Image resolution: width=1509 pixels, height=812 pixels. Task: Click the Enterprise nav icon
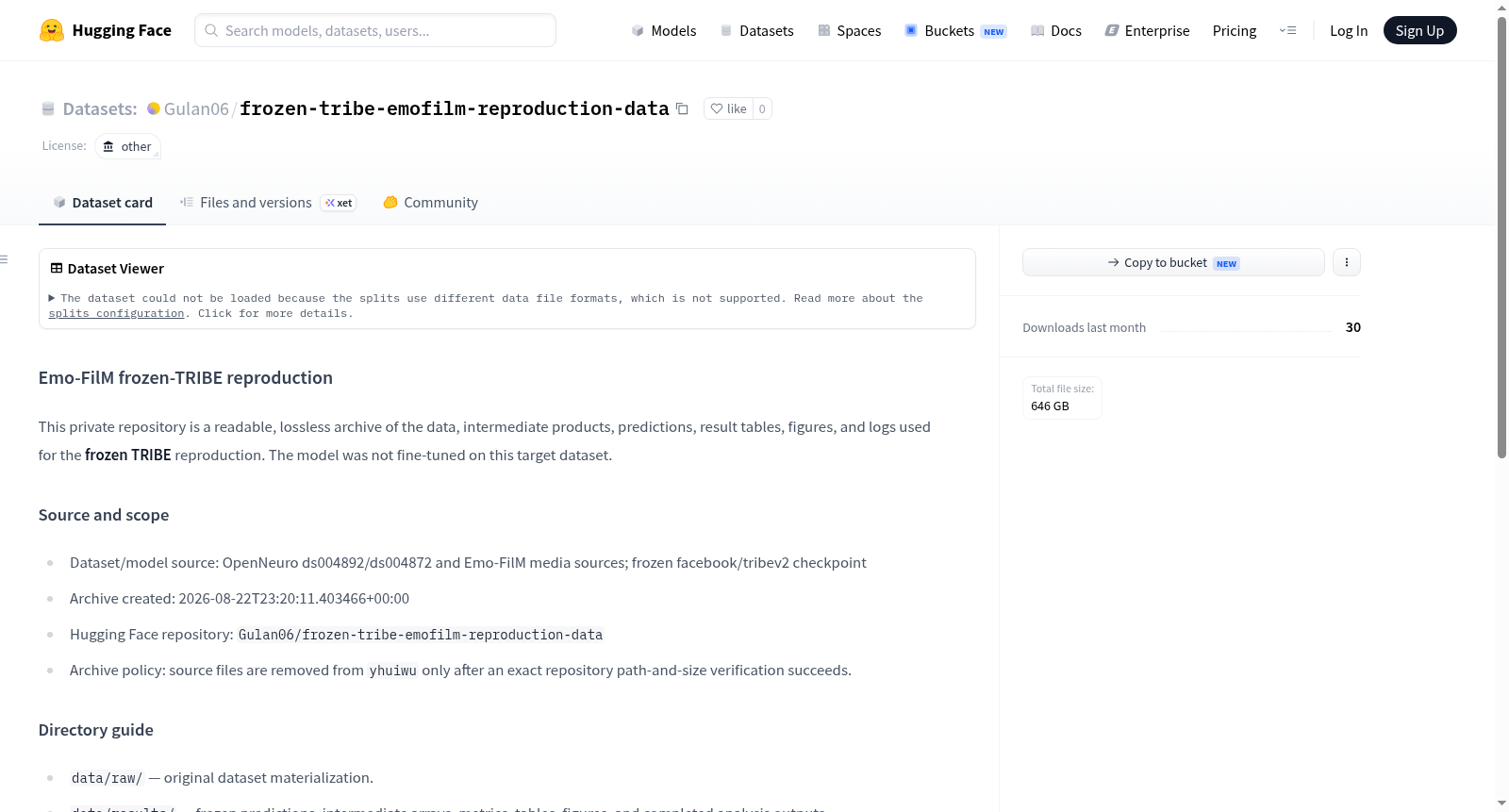tap(1112, 31)
